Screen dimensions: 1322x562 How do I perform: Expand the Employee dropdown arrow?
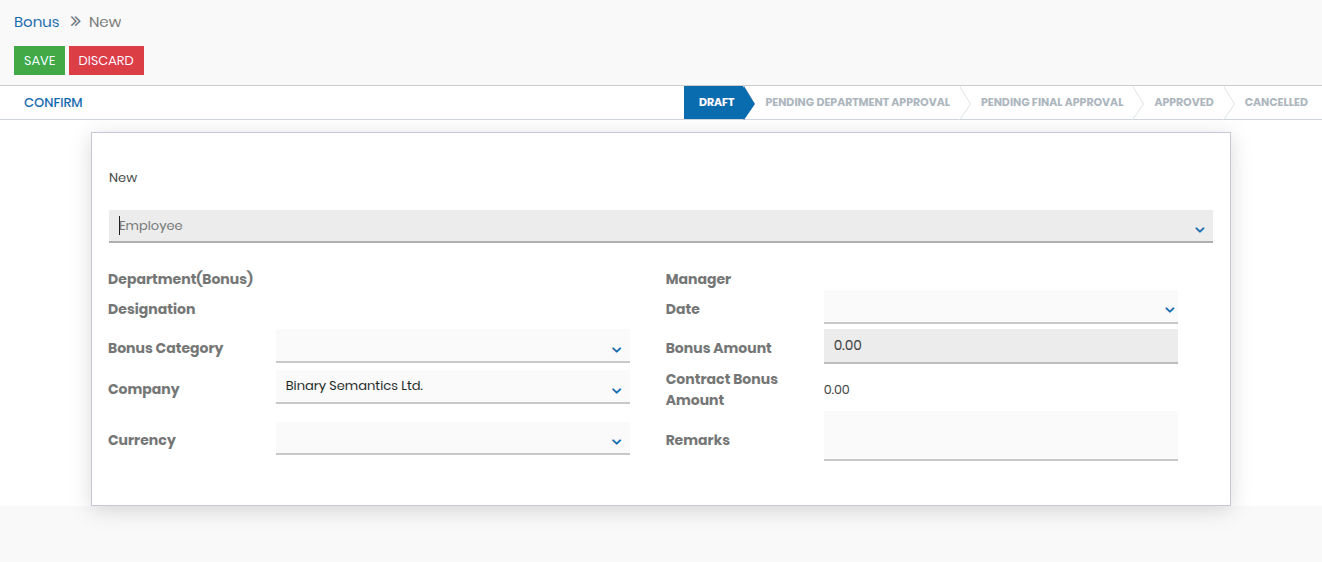1198,230
